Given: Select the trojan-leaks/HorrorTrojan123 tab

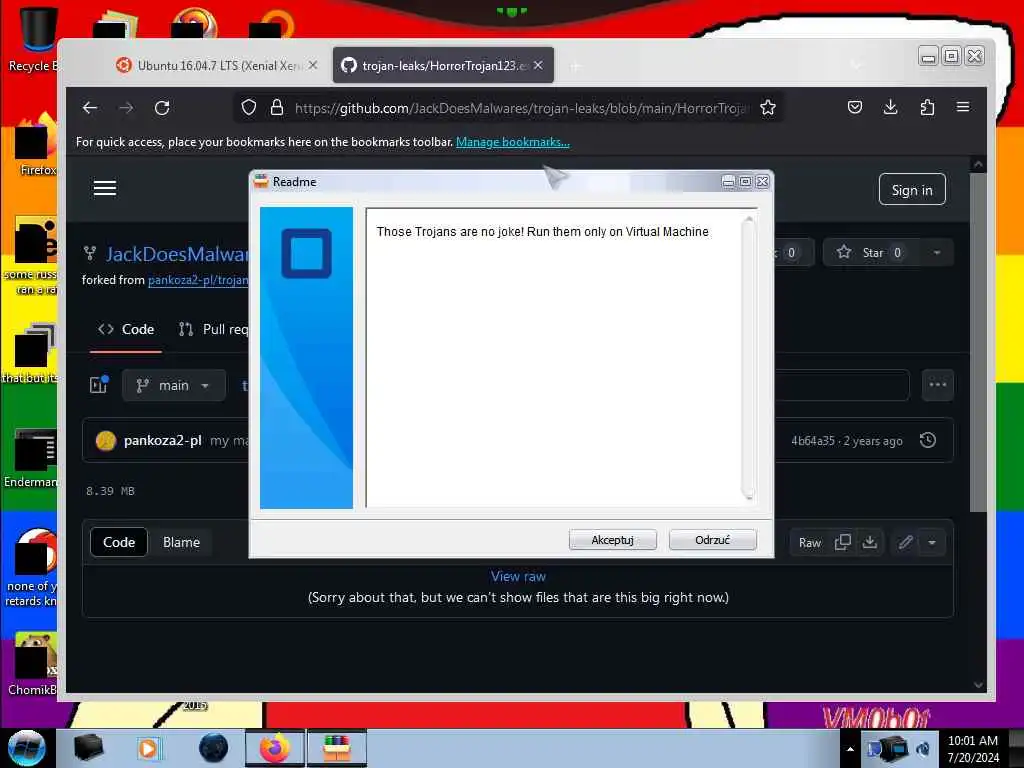Looking at the screenshot, I should pos(443,65).
